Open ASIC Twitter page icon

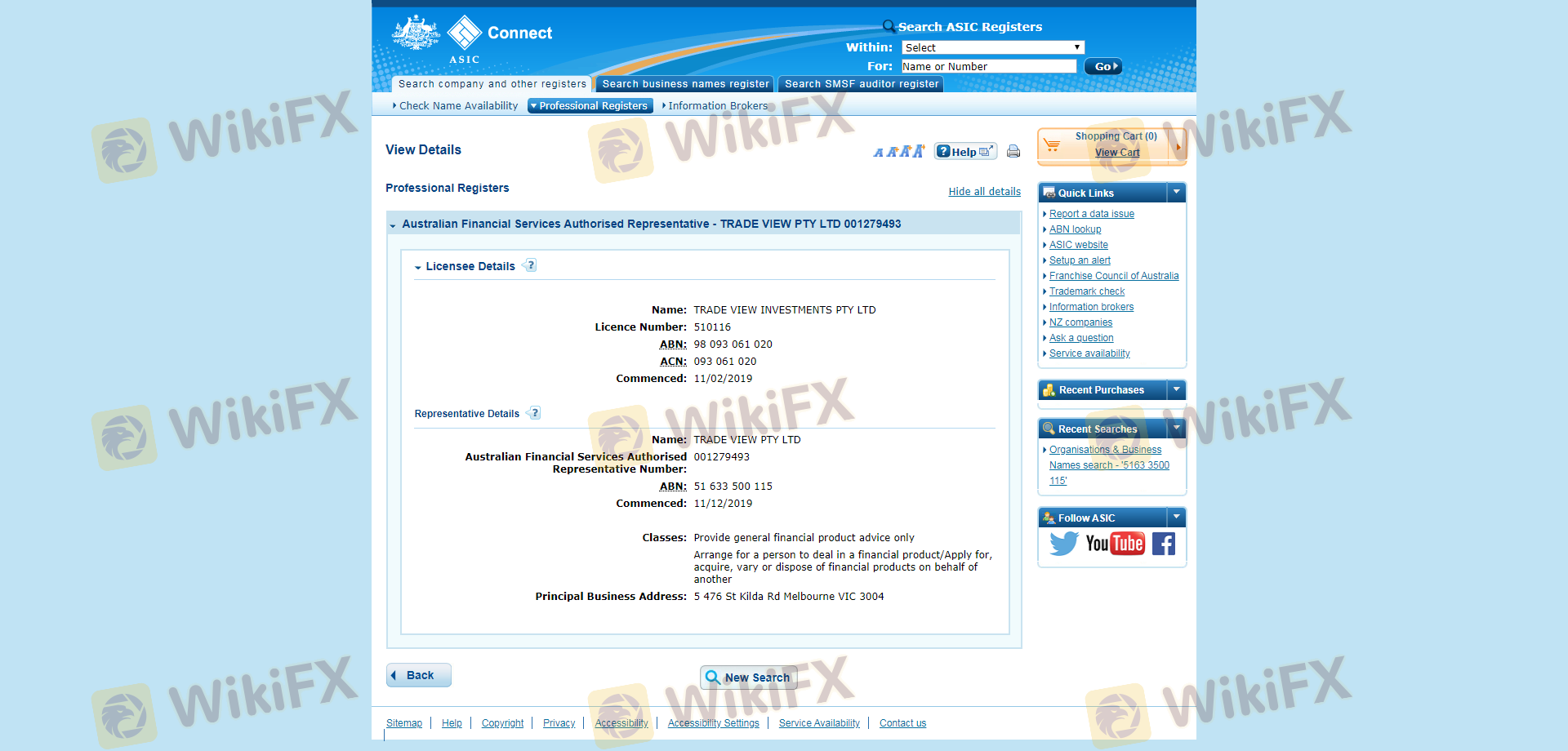[x=1063, y=544]
